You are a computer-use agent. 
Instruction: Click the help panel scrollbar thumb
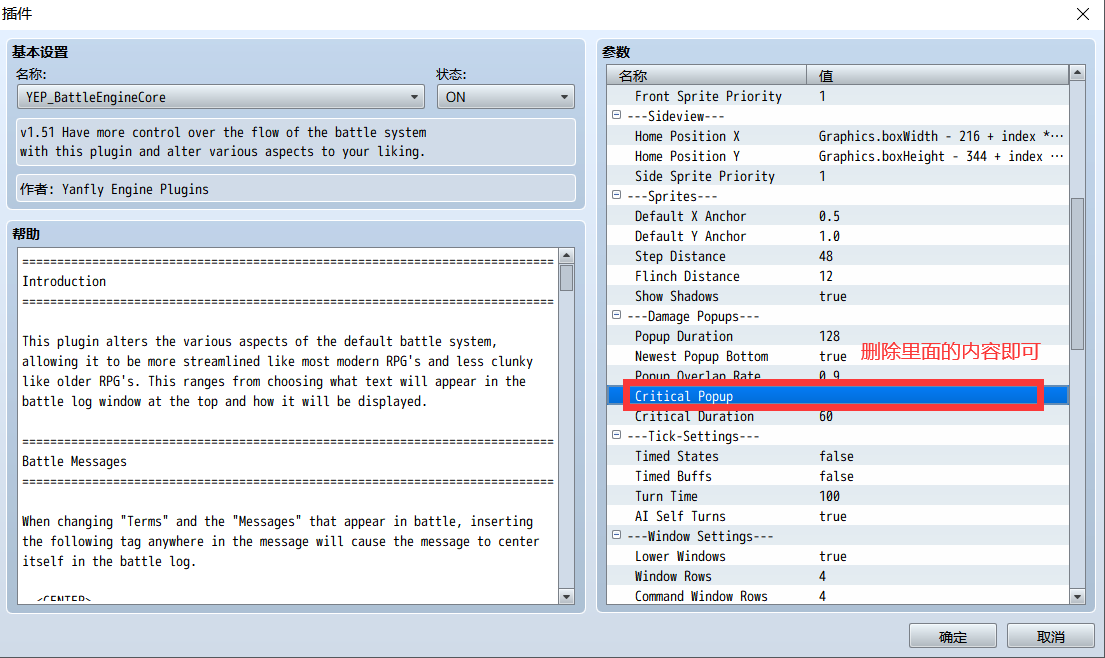click(567, 278)
